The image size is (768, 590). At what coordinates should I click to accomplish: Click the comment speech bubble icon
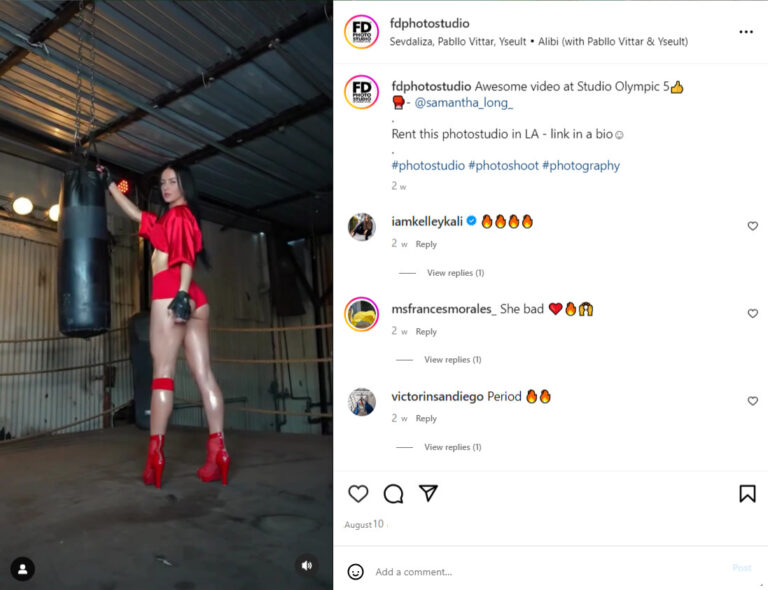click(x=393, y=494)
